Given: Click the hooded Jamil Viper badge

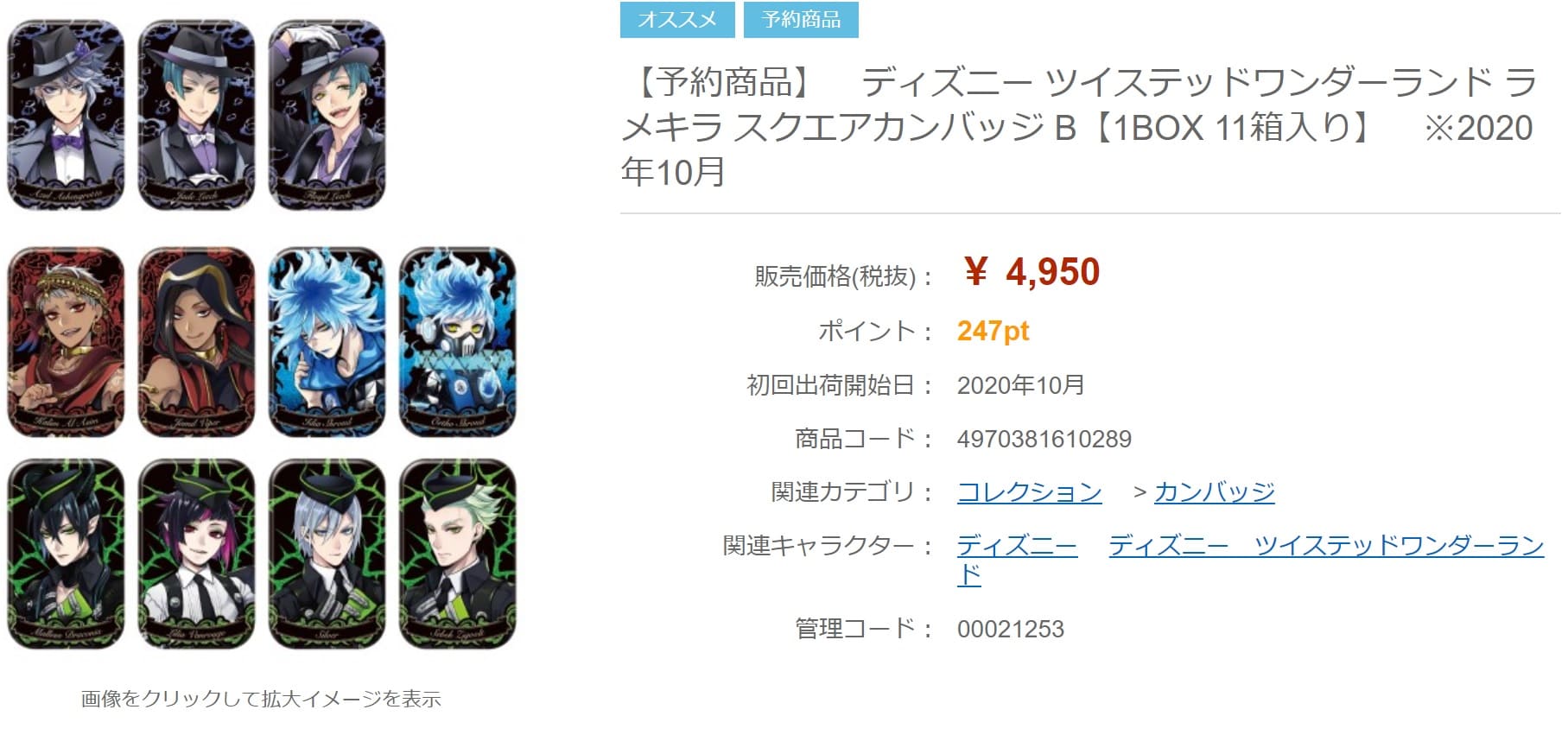Looking at the screenshot, I should [197, 342].
